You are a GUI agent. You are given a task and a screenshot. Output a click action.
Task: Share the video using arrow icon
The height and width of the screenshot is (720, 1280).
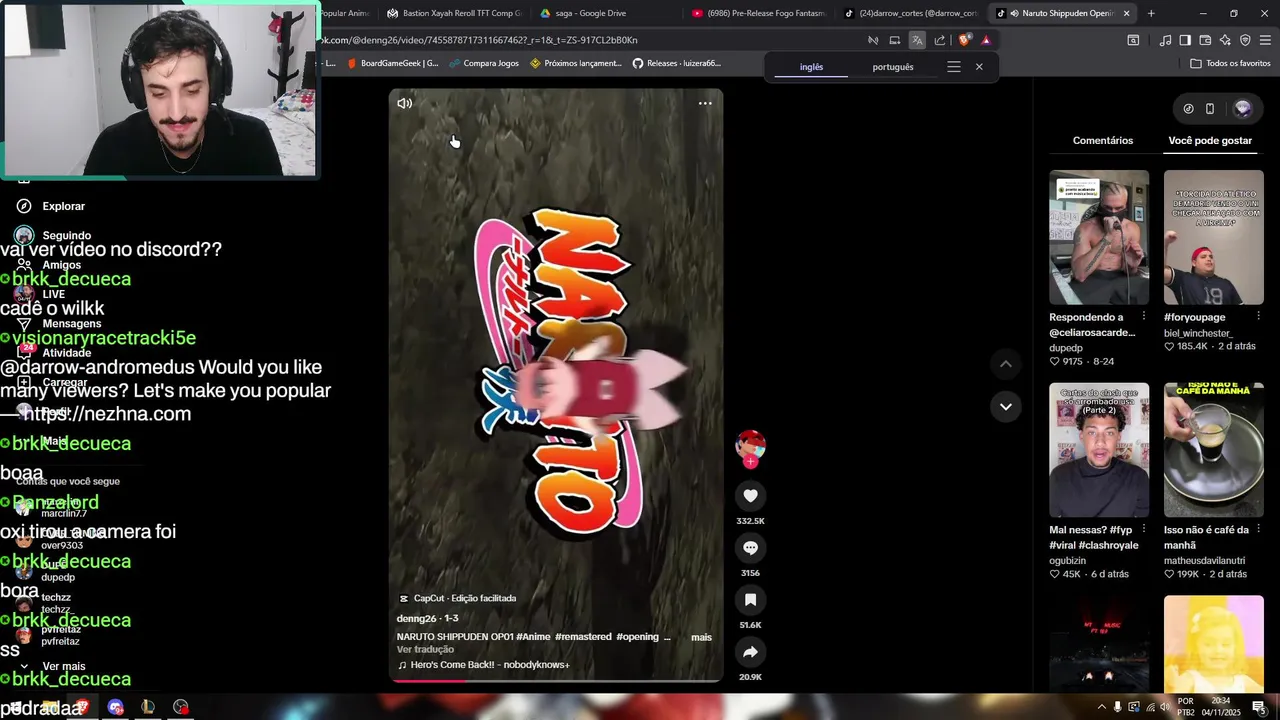750,652
